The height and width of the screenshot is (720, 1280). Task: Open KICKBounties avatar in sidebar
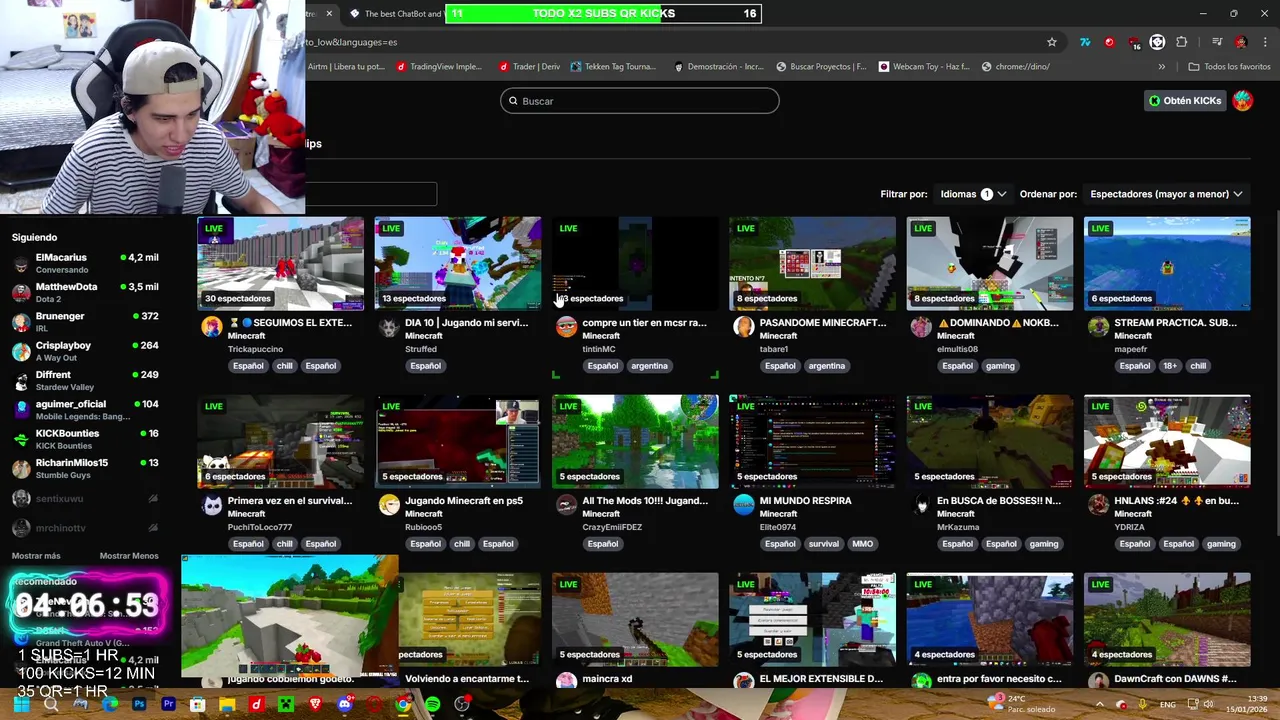tap(21, 439)
